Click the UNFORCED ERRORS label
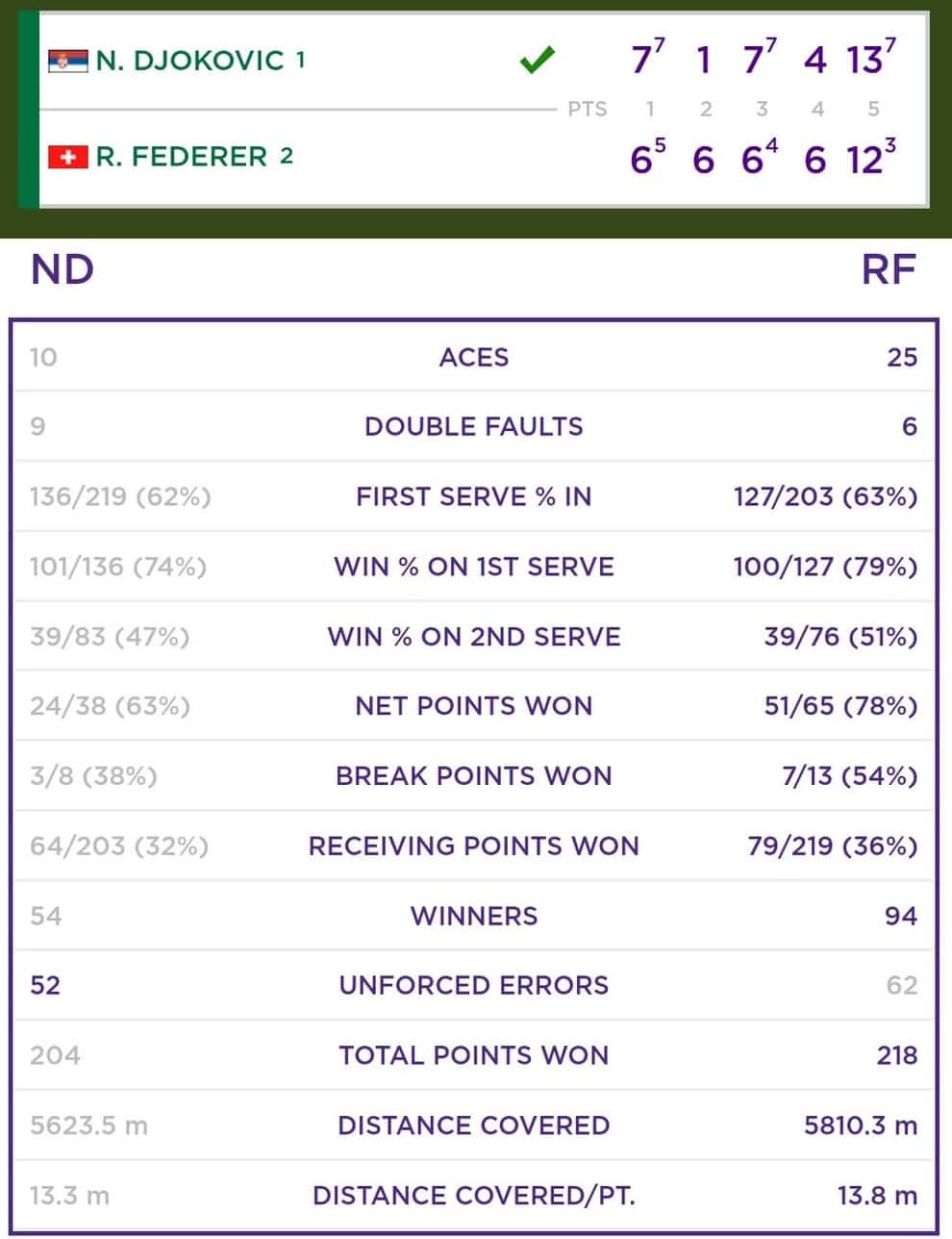952x1239 pixels. (x=474, y=986)
